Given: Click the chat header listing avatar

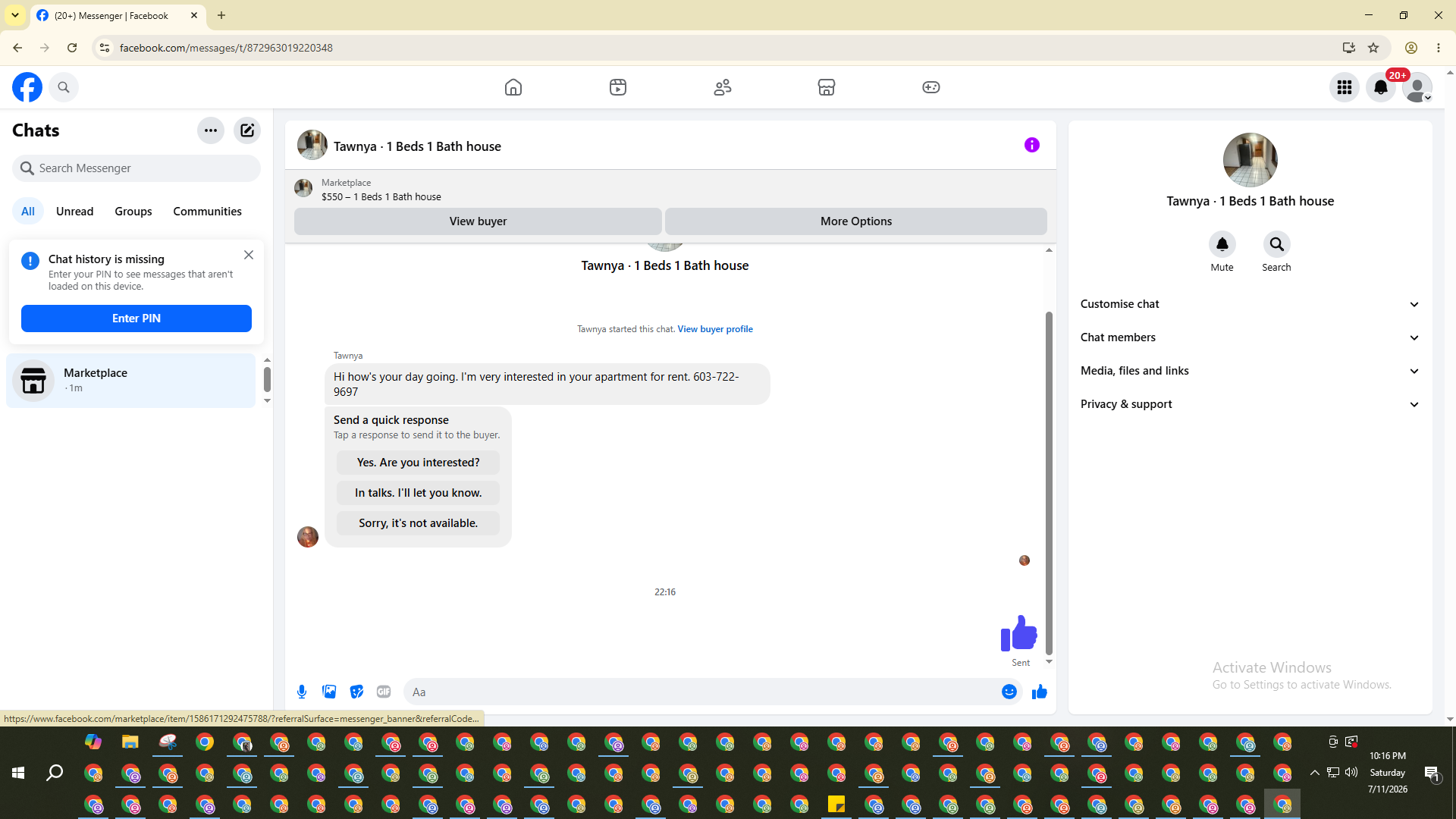Looking at the screenshot, I should 312,145.
